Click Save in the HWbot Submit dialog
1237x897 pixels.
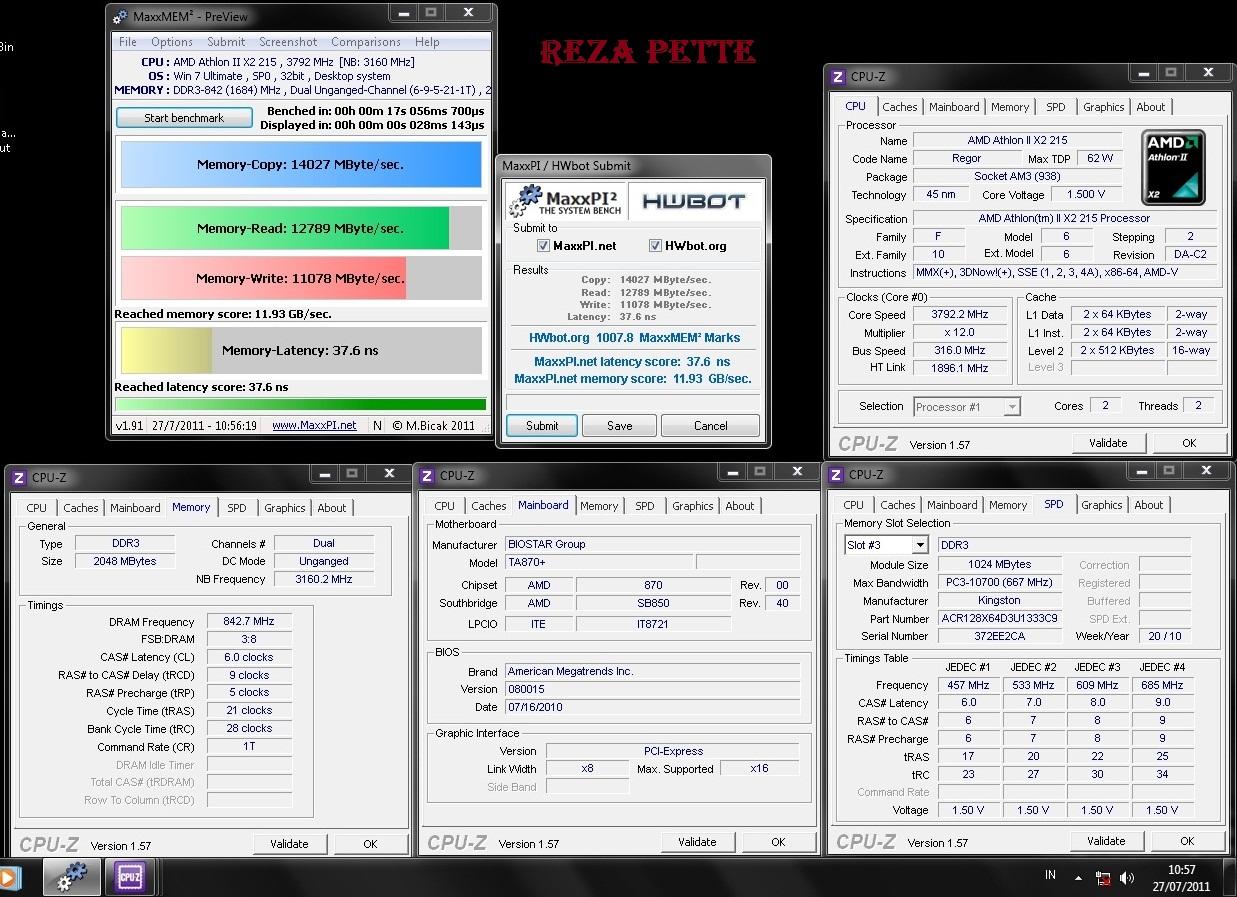[620, 425]
